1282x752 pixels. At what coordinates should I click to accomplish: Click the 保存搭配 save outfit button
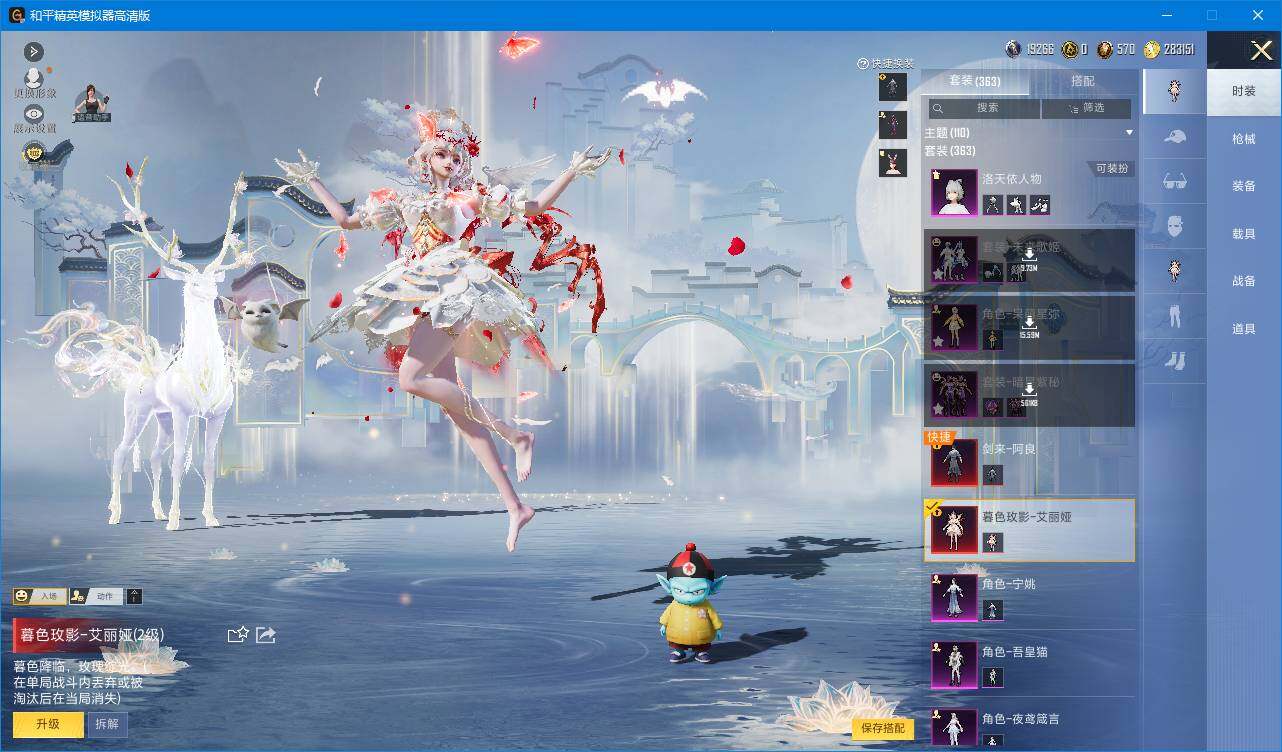click(883, 728)
